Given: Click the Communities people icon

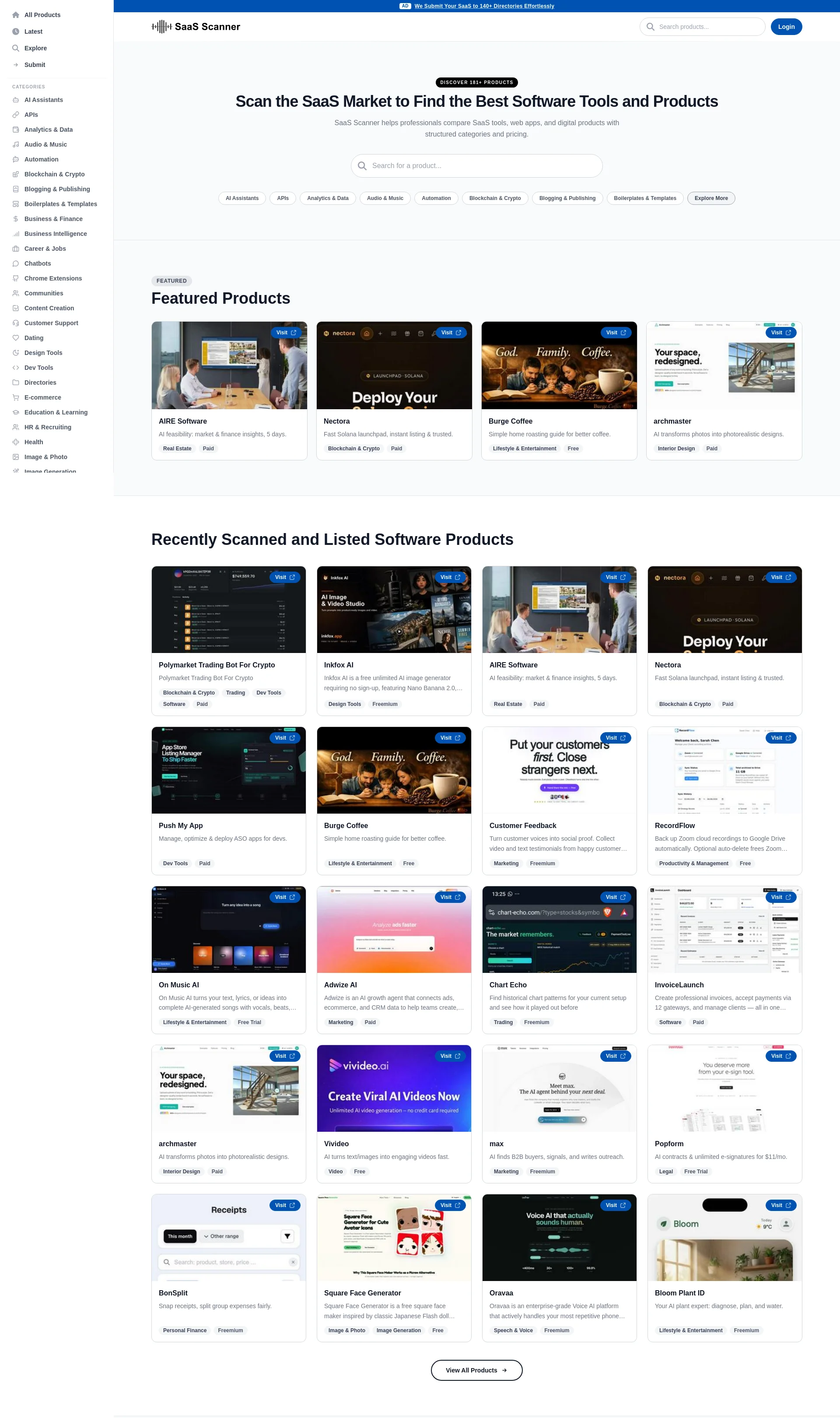Looking at the screenshot, I should click(x=16, y=293).
